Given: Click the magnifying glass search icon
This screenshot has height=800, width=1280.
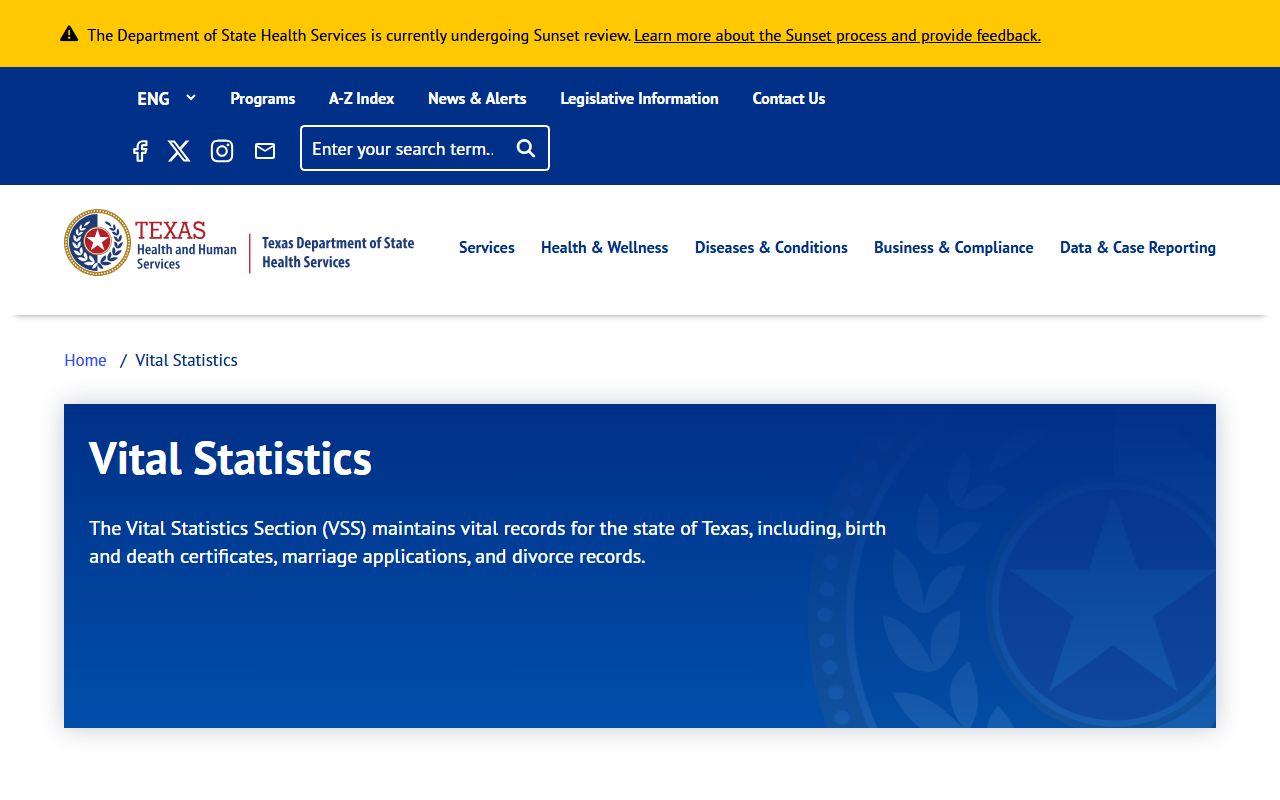Looking at the screenshot, I should click(526, 149).
